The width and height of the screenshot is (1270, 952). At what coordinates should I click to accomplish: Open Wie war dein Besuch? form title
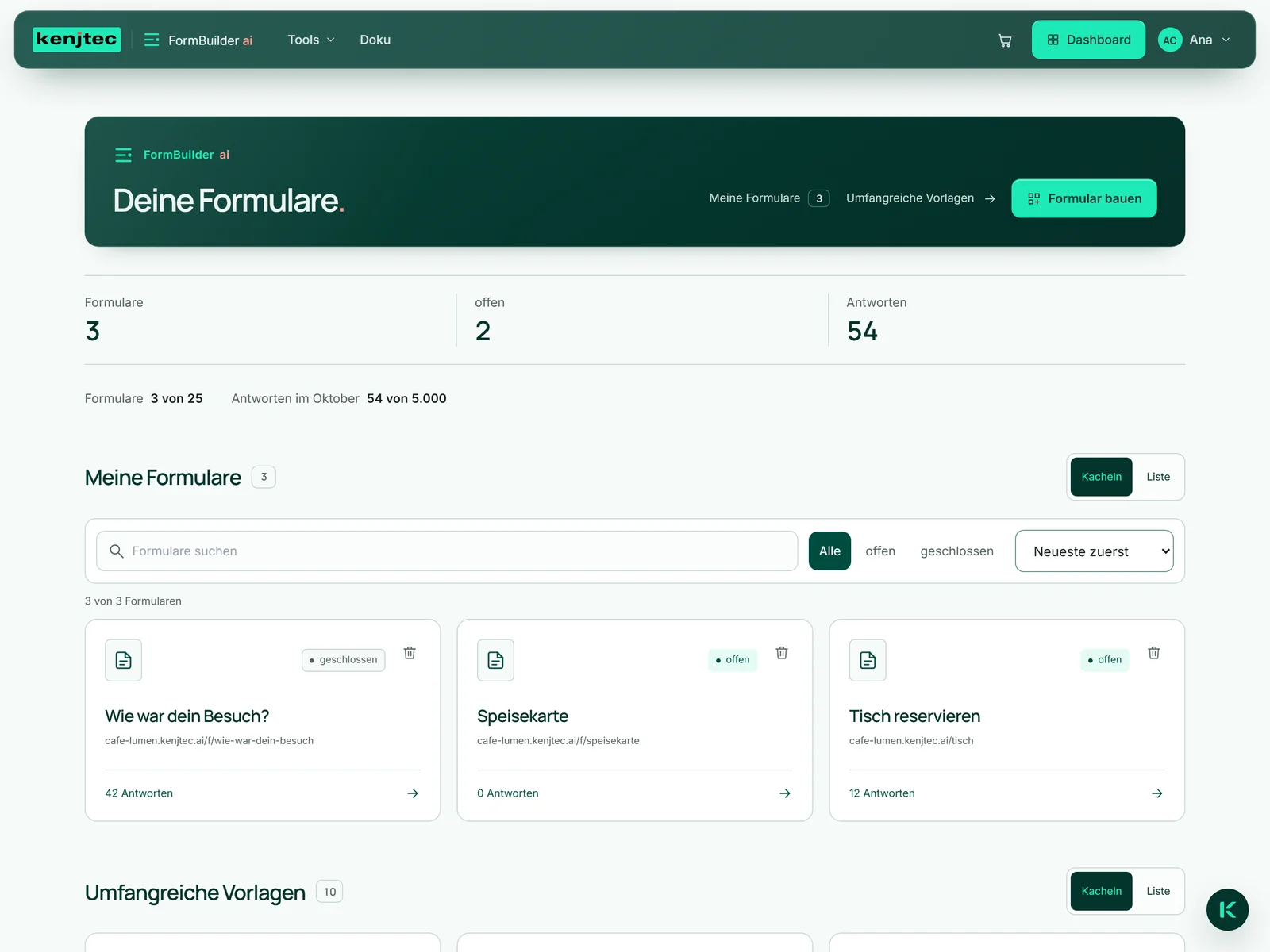click(187, 716)
